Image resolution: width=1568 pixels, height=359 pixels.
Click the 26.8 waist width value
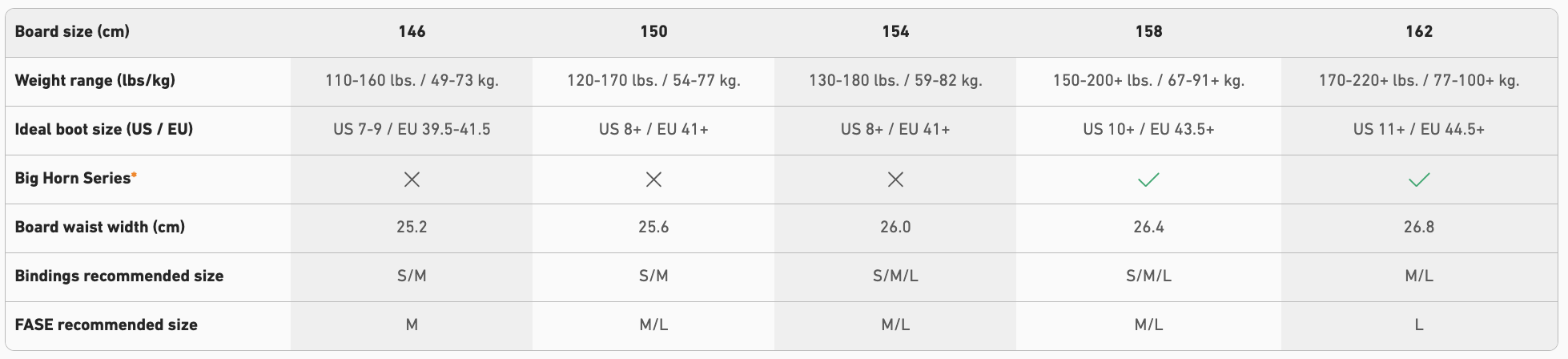tap(1418, 227)
